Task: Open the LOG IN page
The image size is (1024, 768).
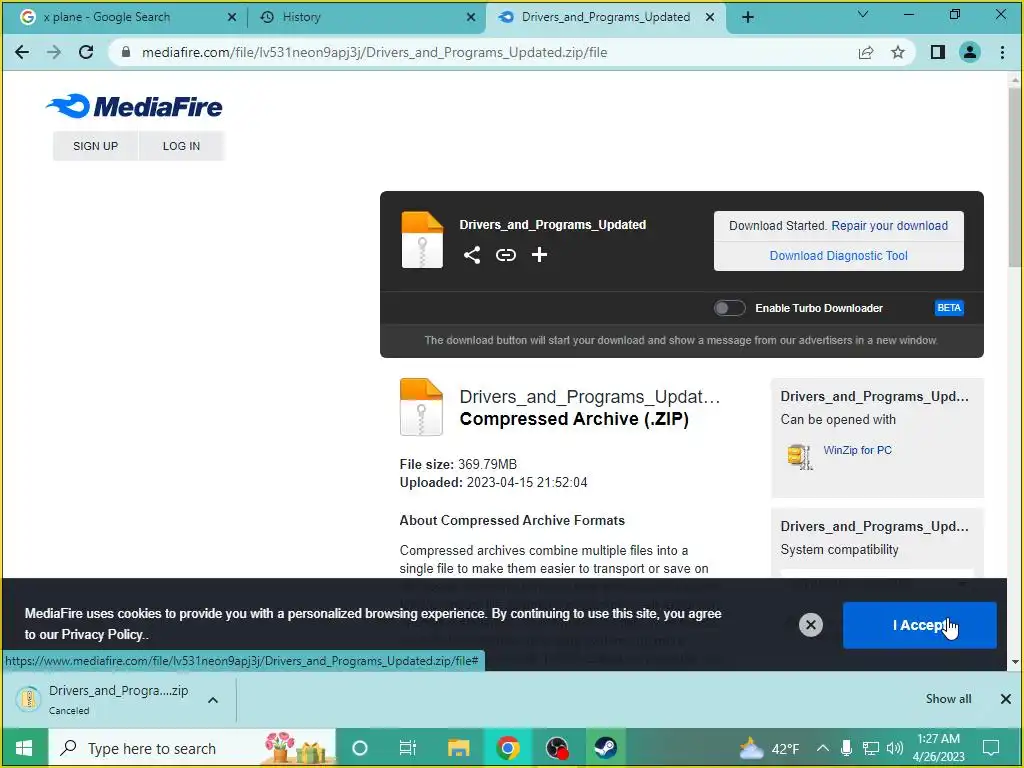Action: (181, 146)
